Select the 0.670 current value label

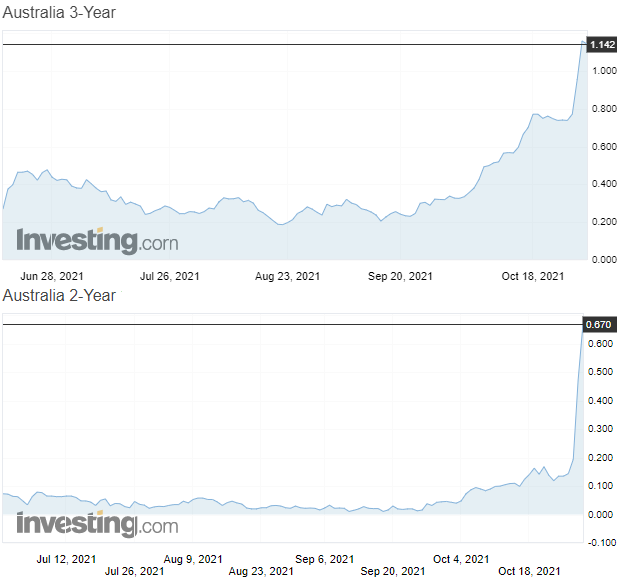coord(602,325)
